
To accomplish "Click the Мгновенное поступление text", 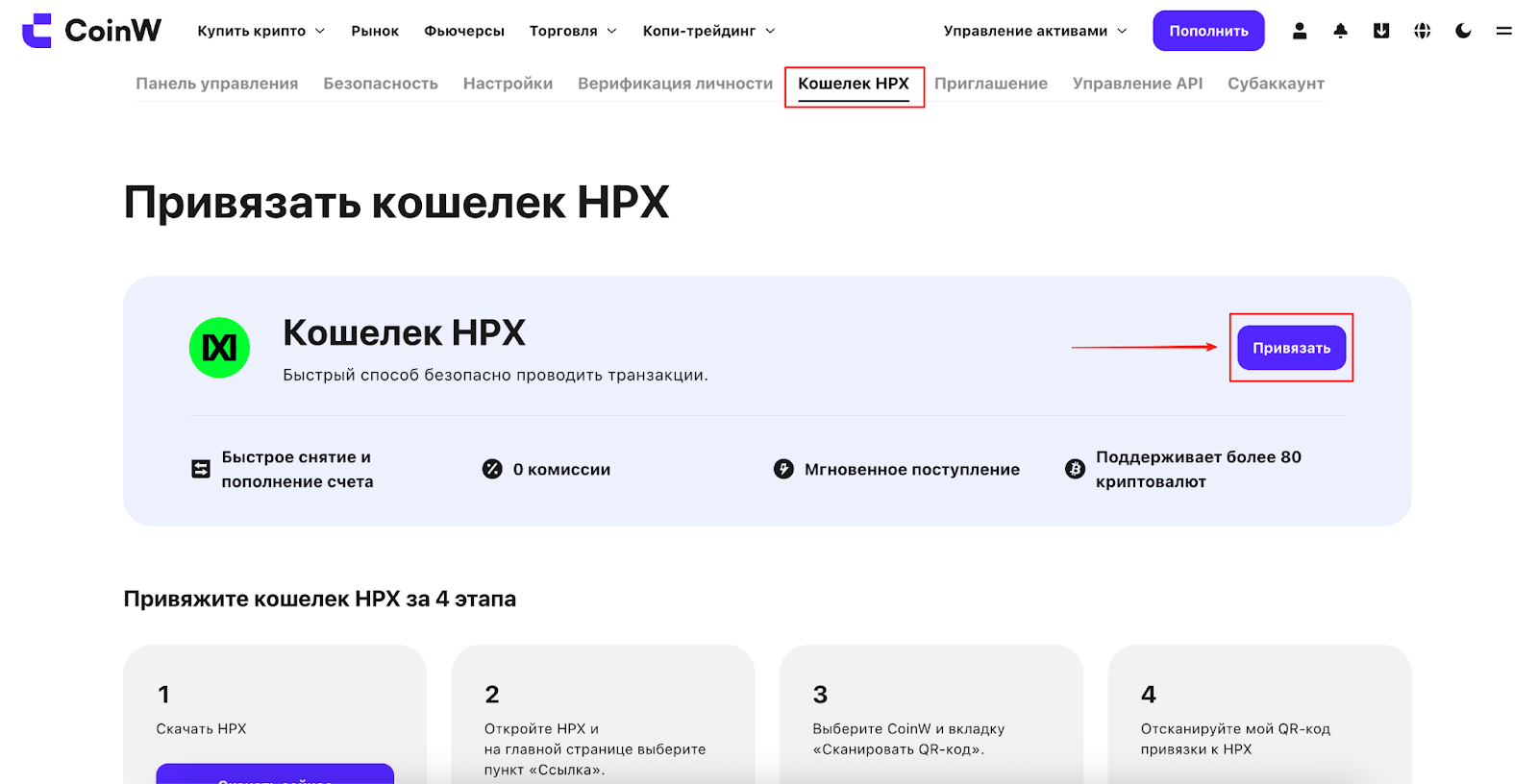I will [912, 469].
